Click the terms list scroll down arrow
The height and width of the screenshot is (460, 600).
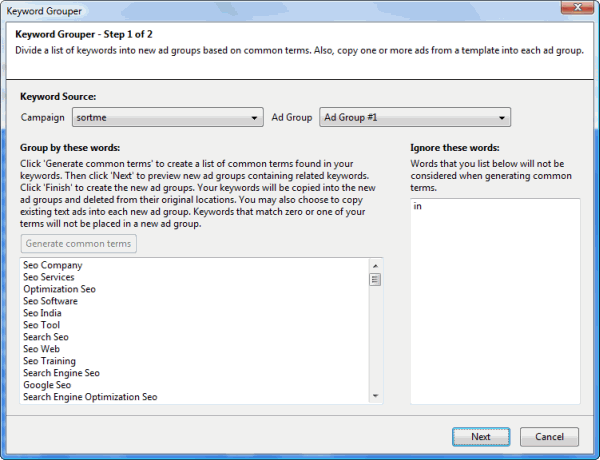375,396
